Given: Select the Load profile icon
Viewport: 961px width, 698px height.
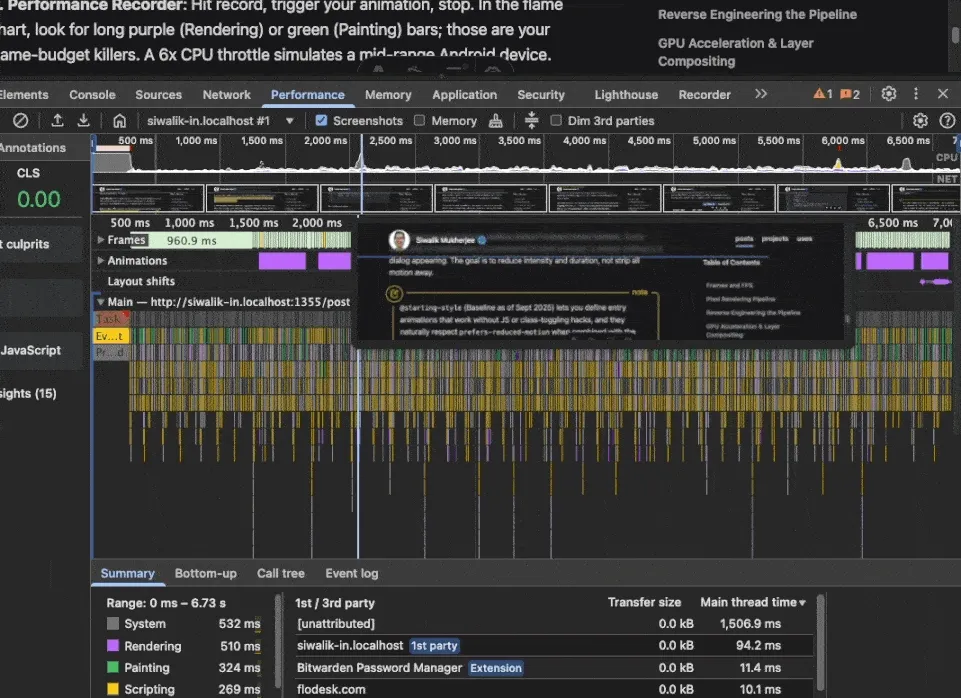Looking at the screenshot, I should tap(57, 120).
